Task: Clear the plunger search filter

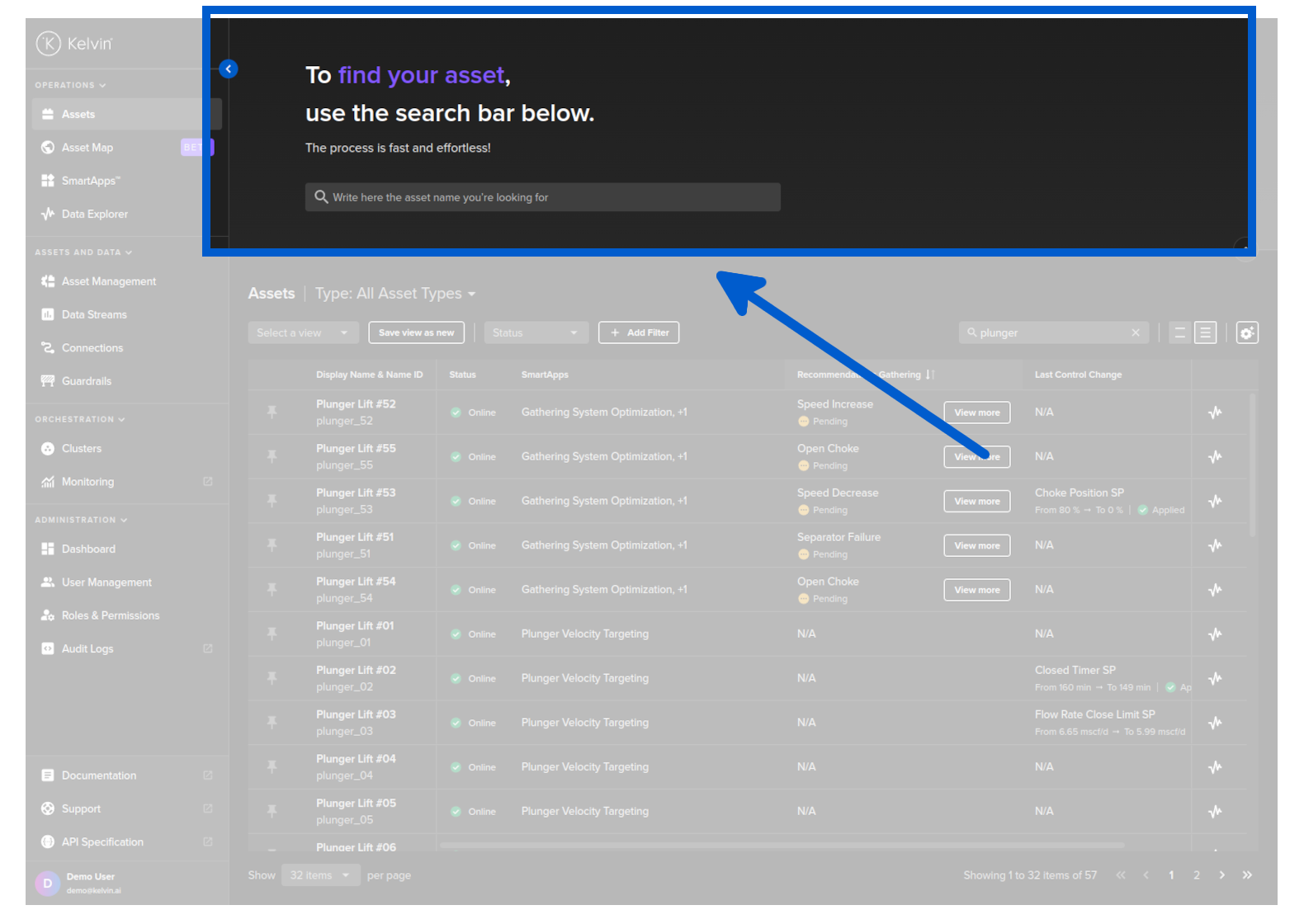Action: pos(1136,332)
